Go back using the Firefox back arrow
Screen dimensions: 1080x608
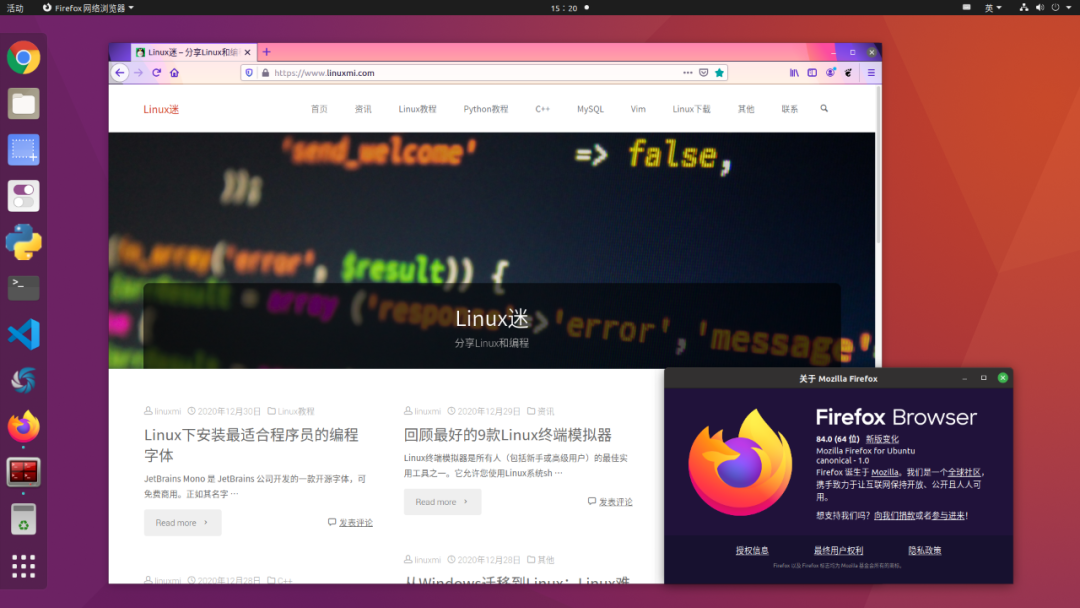point(120,72)
